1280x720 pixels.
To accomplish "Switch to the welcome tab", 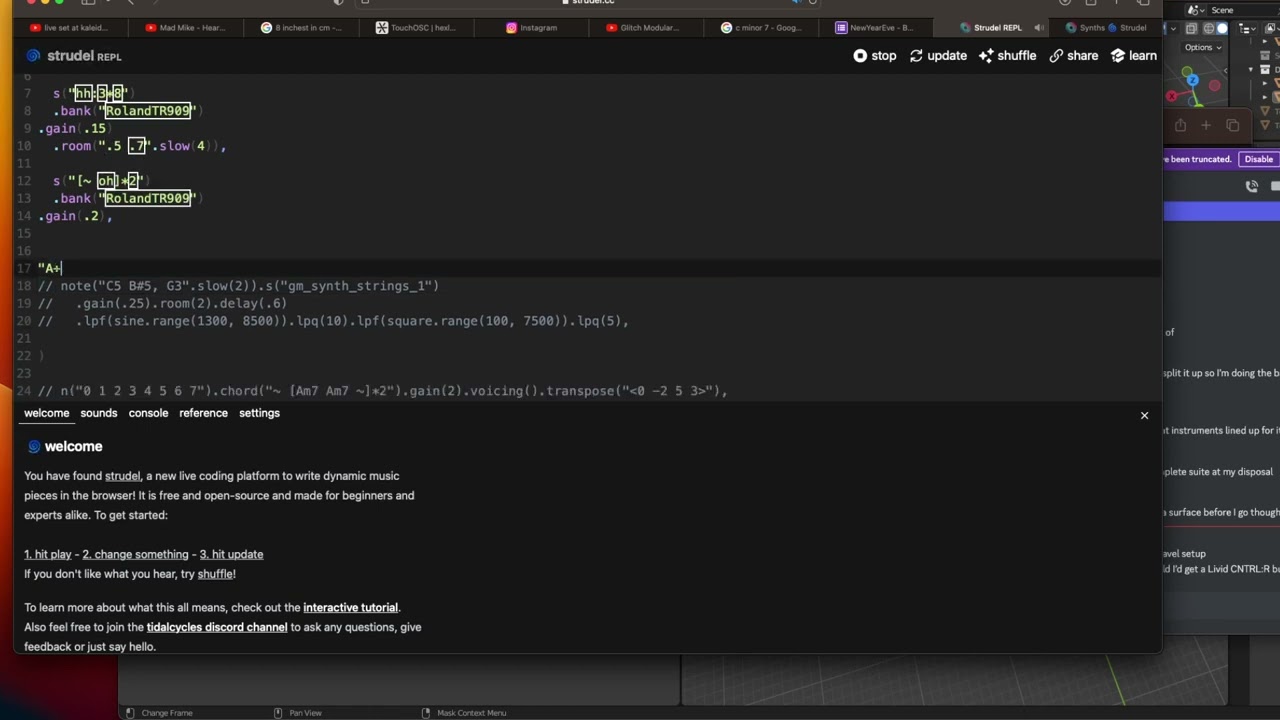I will [x=47, y=413].
